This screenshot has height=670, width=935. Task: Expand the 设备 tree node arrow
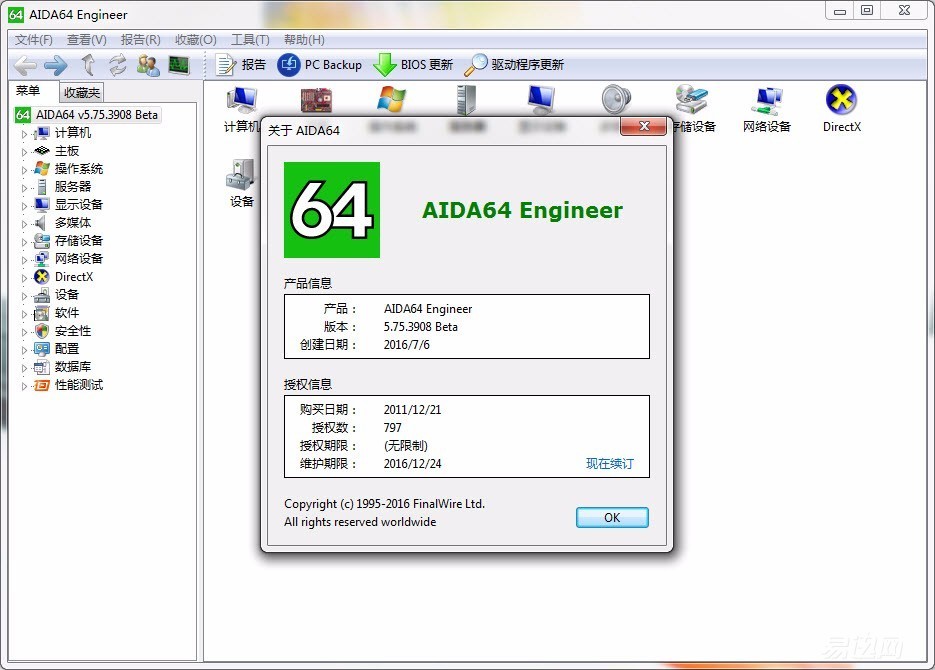click(24, 296)
